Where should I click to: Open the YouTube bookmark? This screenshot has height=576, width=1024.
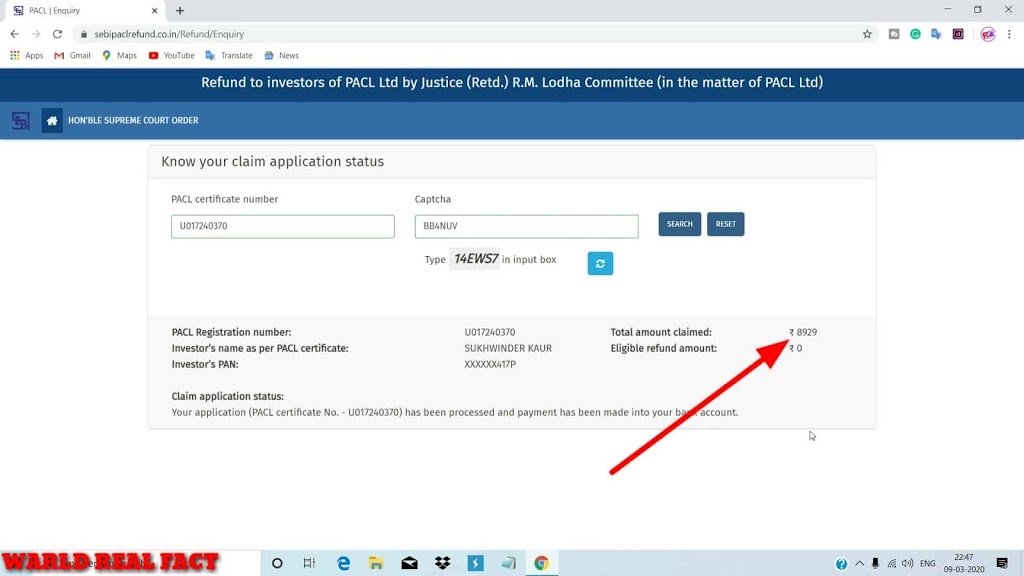(x=172, y=56)
